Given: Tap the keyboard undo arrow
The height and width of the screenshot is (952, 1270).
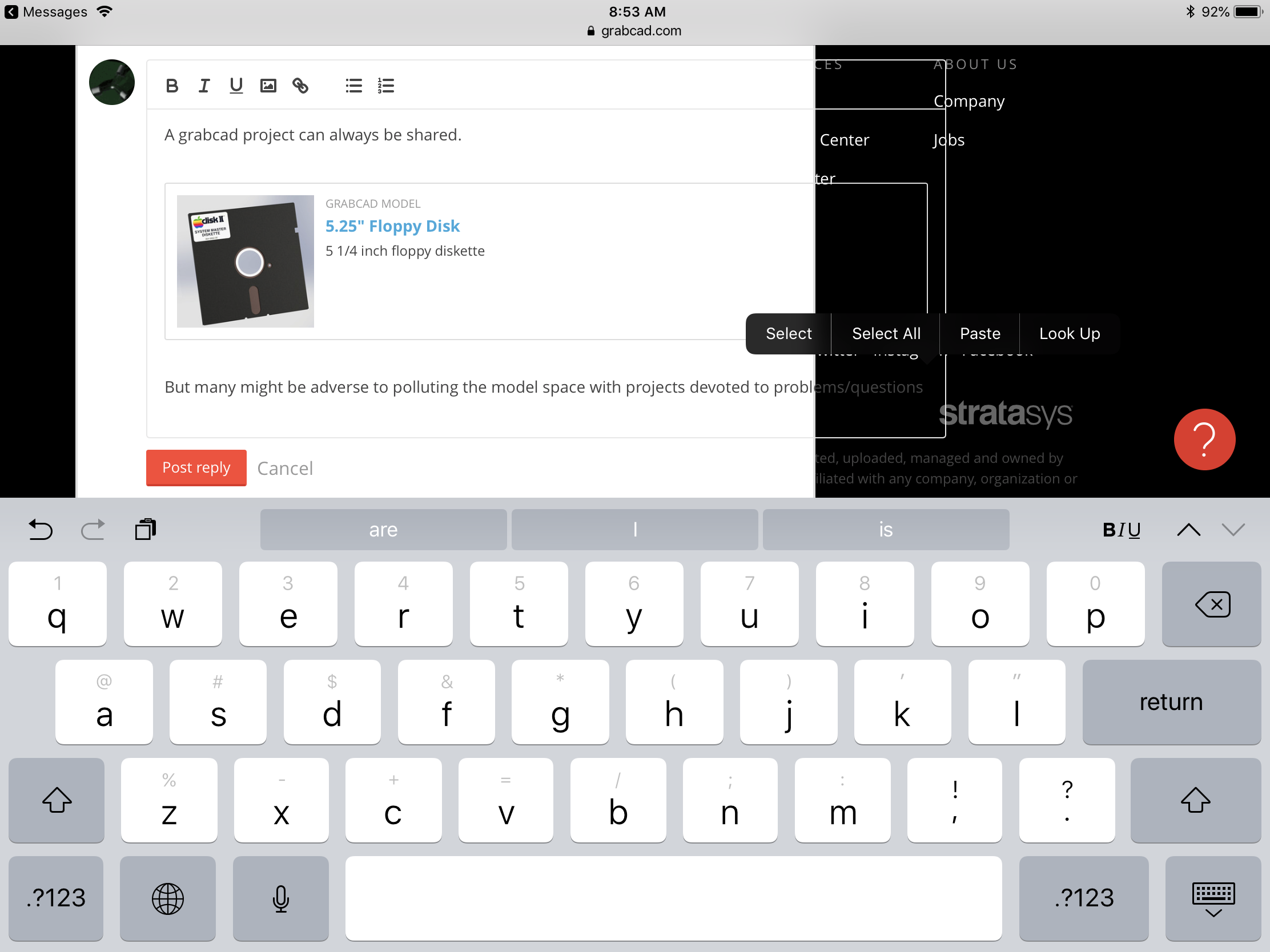Looking at the screenshot, I should point(40,530).
